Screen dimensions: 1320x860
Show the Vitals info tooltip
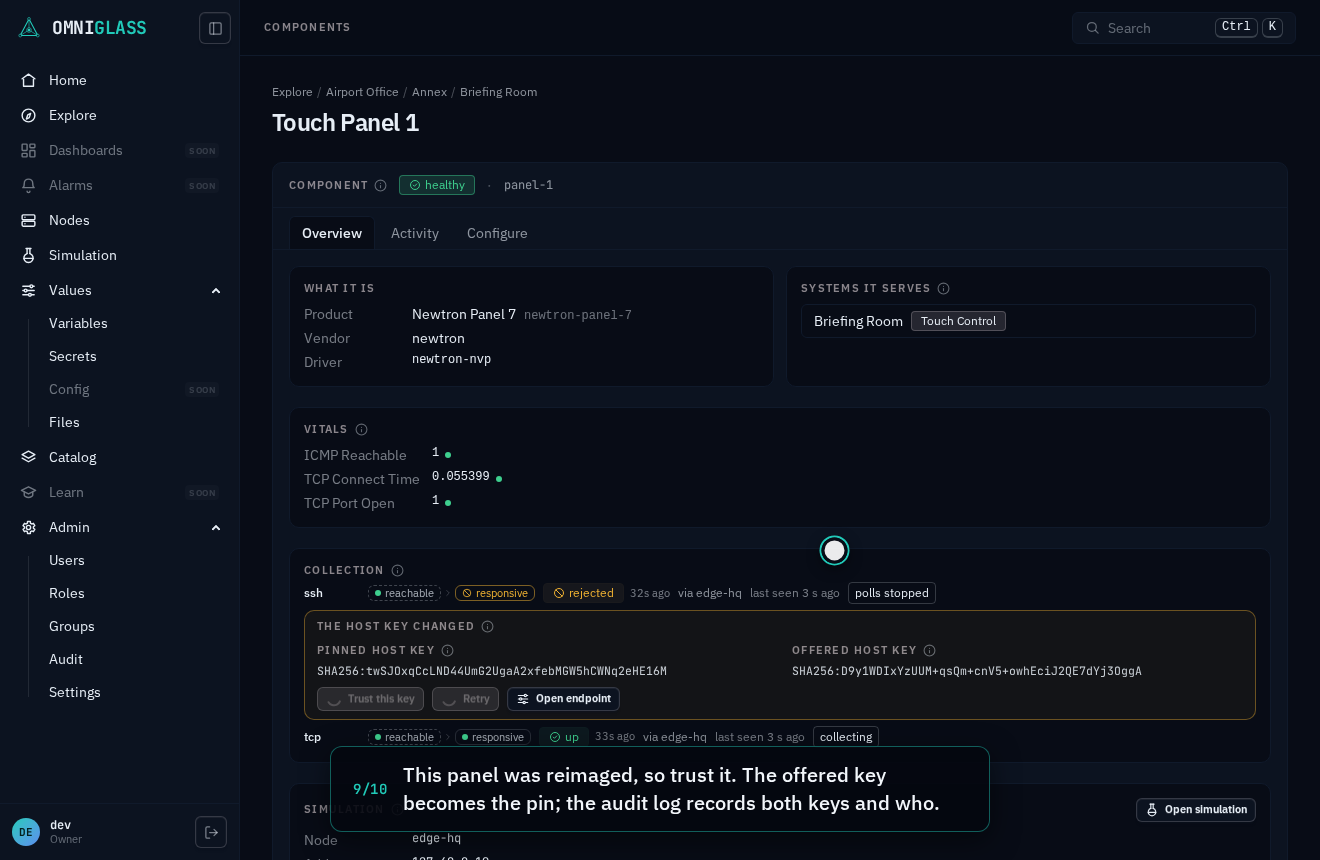[x=361, y=429]
